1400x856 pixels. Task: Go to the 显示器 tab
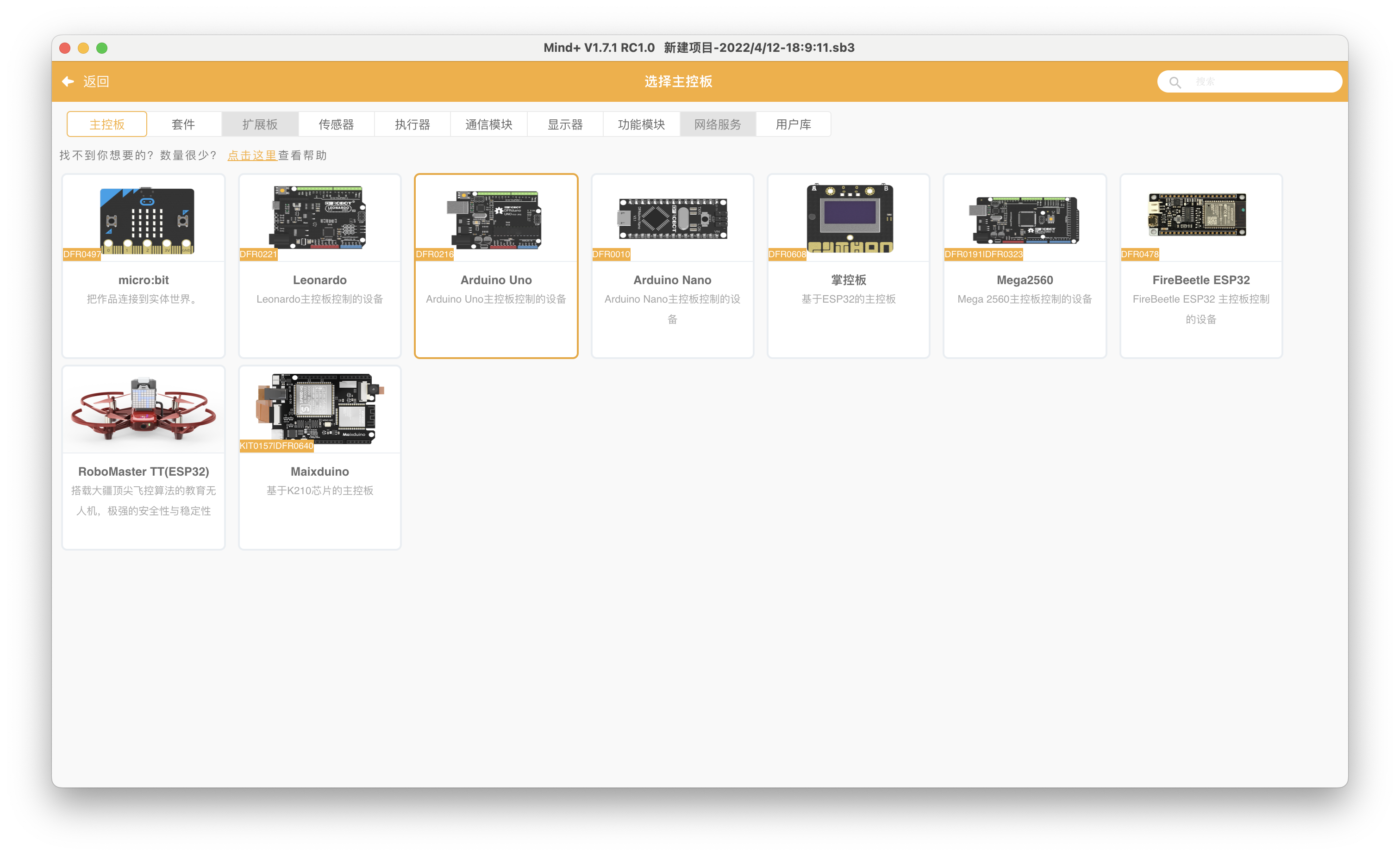coord(565,124)
